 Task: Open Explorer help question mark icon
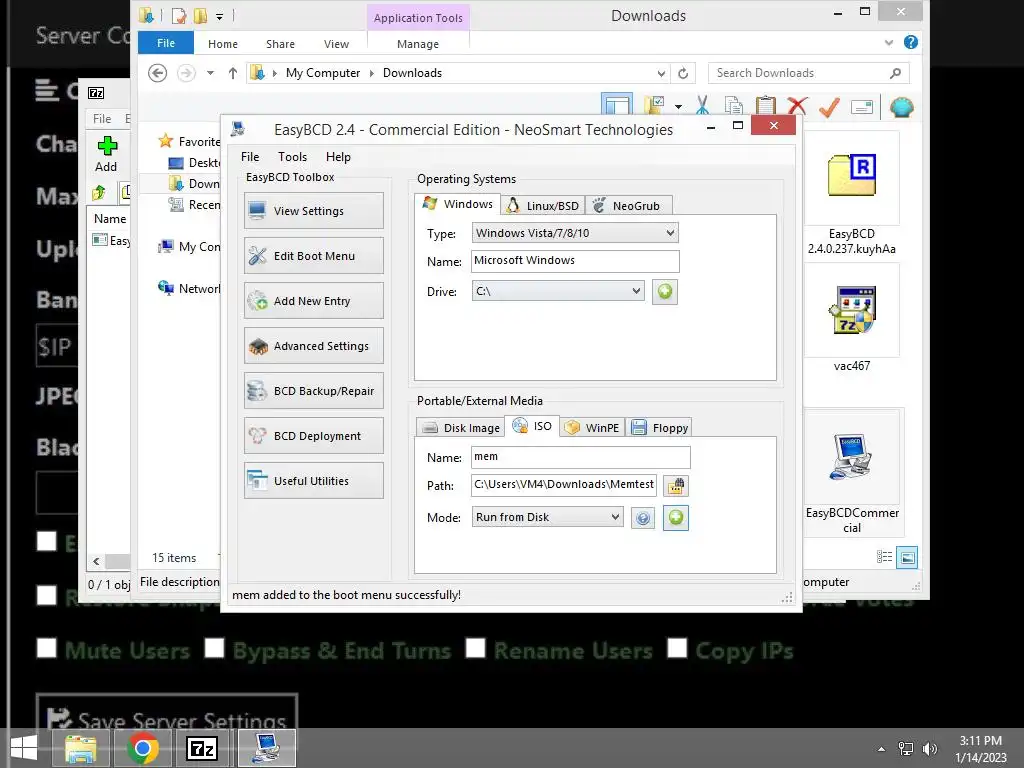(910, 42)
